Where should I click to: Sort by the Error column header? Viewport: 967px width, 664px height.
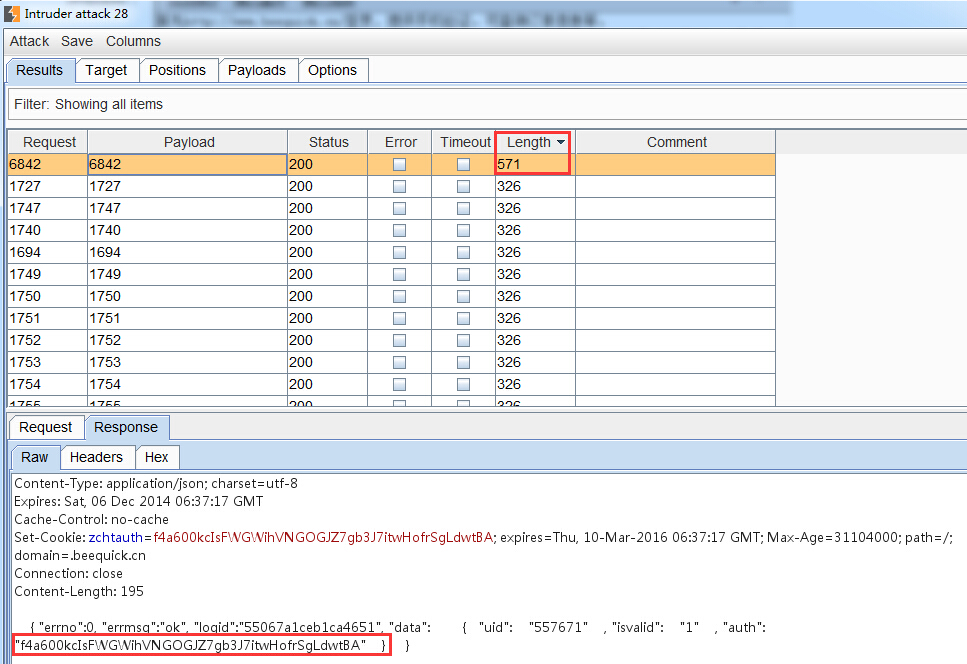pyautogui.click(x=400, y=142)
